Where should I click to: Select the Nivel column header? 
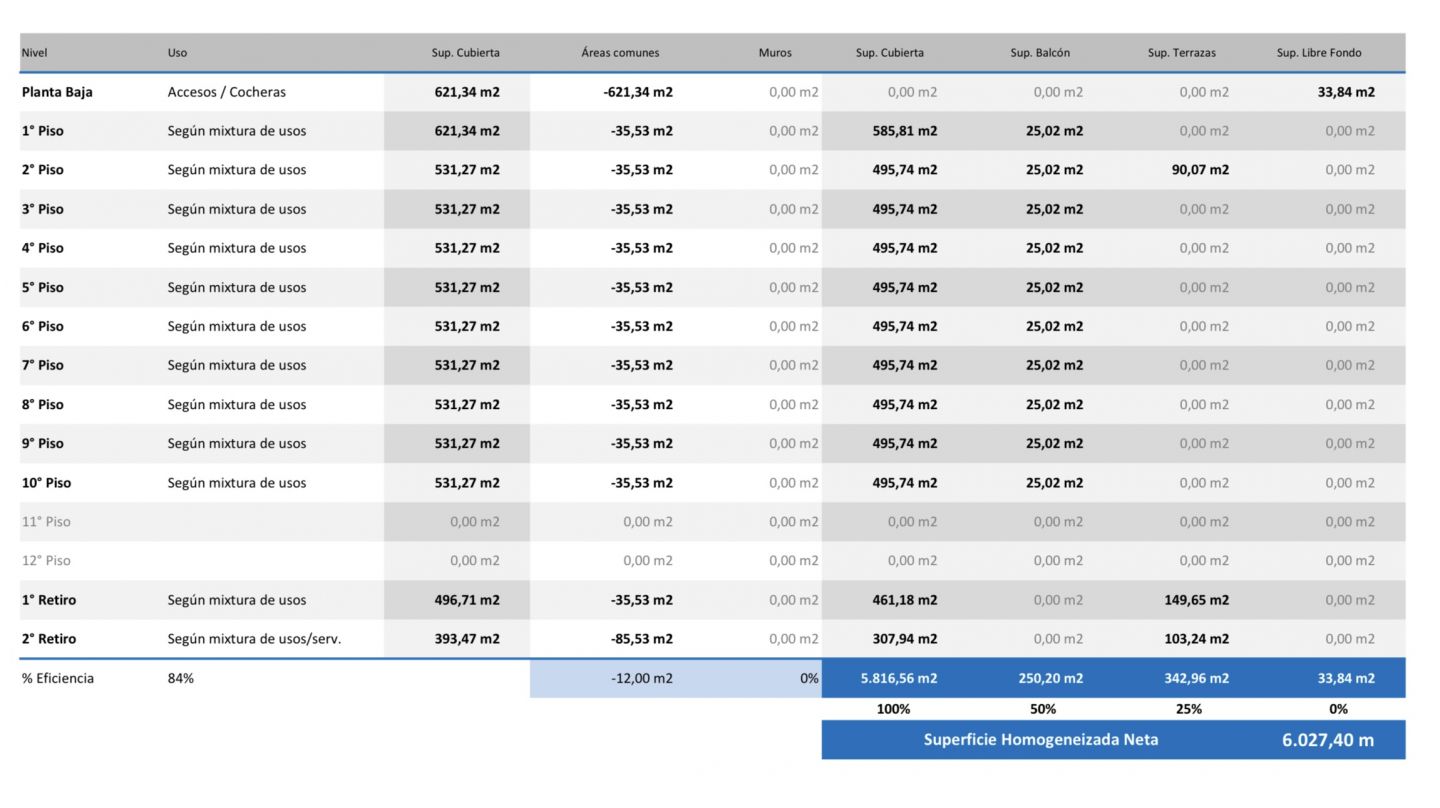(35, 53)
